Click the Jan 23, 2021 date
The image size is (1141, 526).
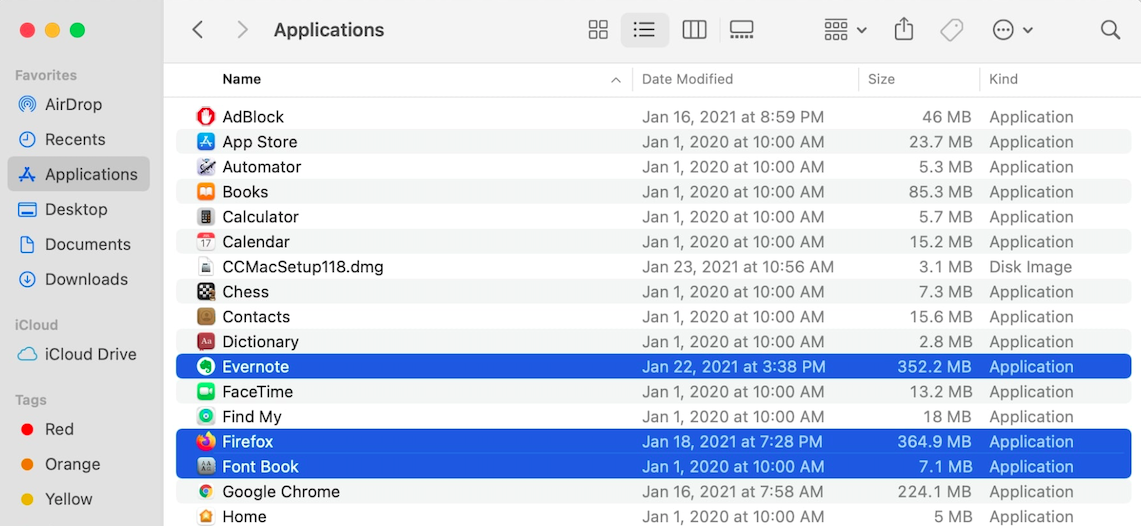[x=738, y=267]
